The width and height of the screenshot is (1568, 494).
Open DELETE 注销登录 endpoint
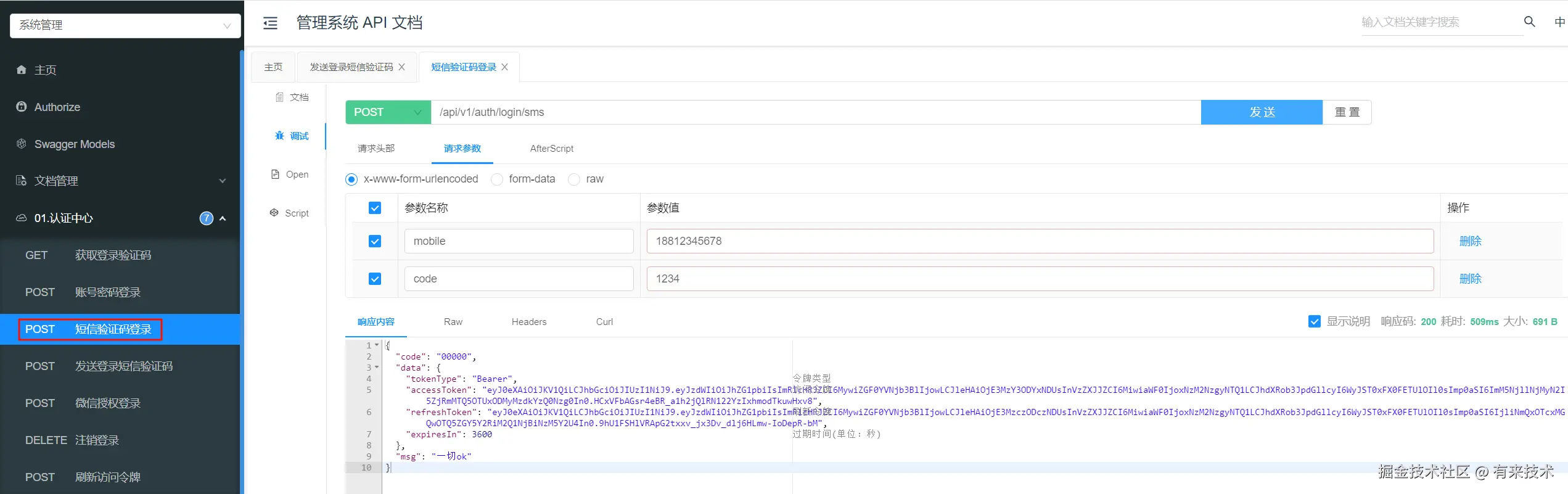[x=120, y=440]
